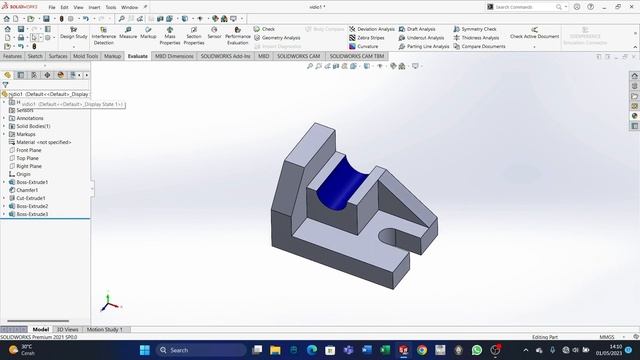Click the Undo icon in quick toolbar
This screenshot has height=360, width=640.
(85, 19)
